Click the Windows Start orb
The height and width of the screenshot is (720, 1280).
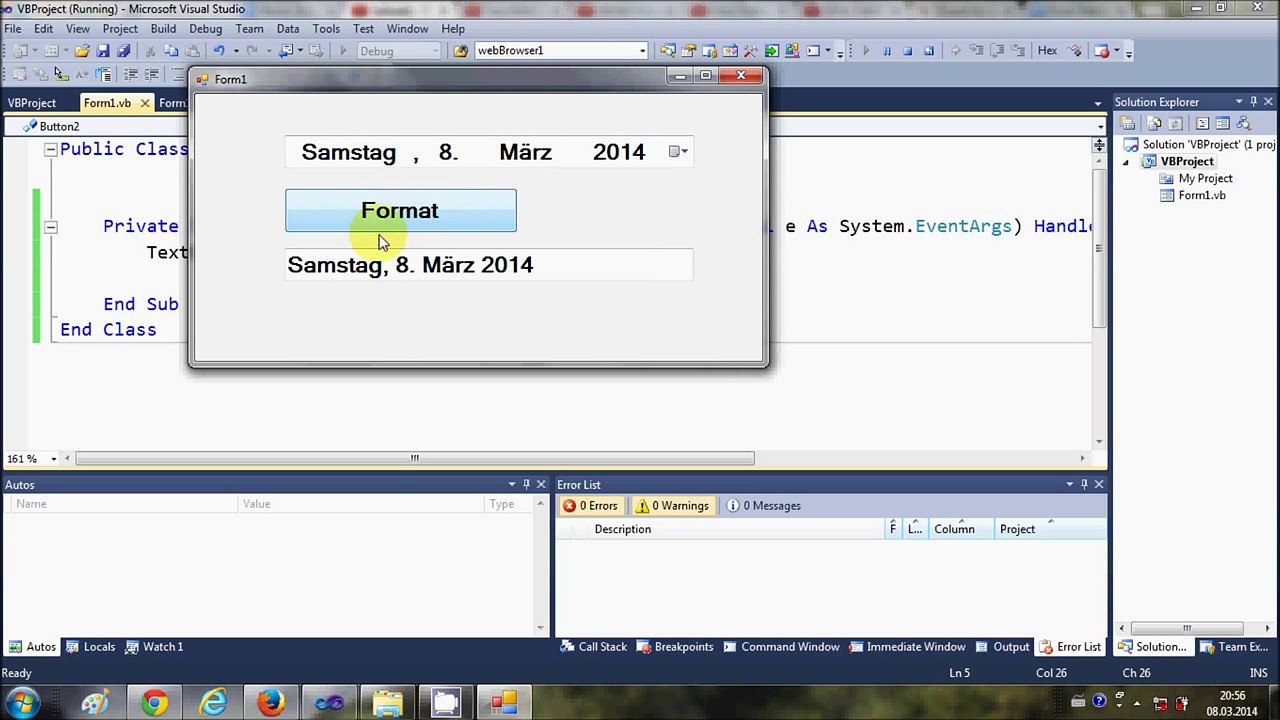pyautogui.click(x=22, y=703)
